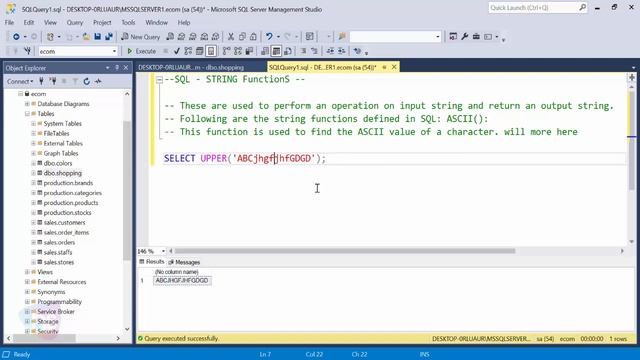This screenshot has width=640, height=360.
Task: Open the Tools menu
Action: coord(128,22)
